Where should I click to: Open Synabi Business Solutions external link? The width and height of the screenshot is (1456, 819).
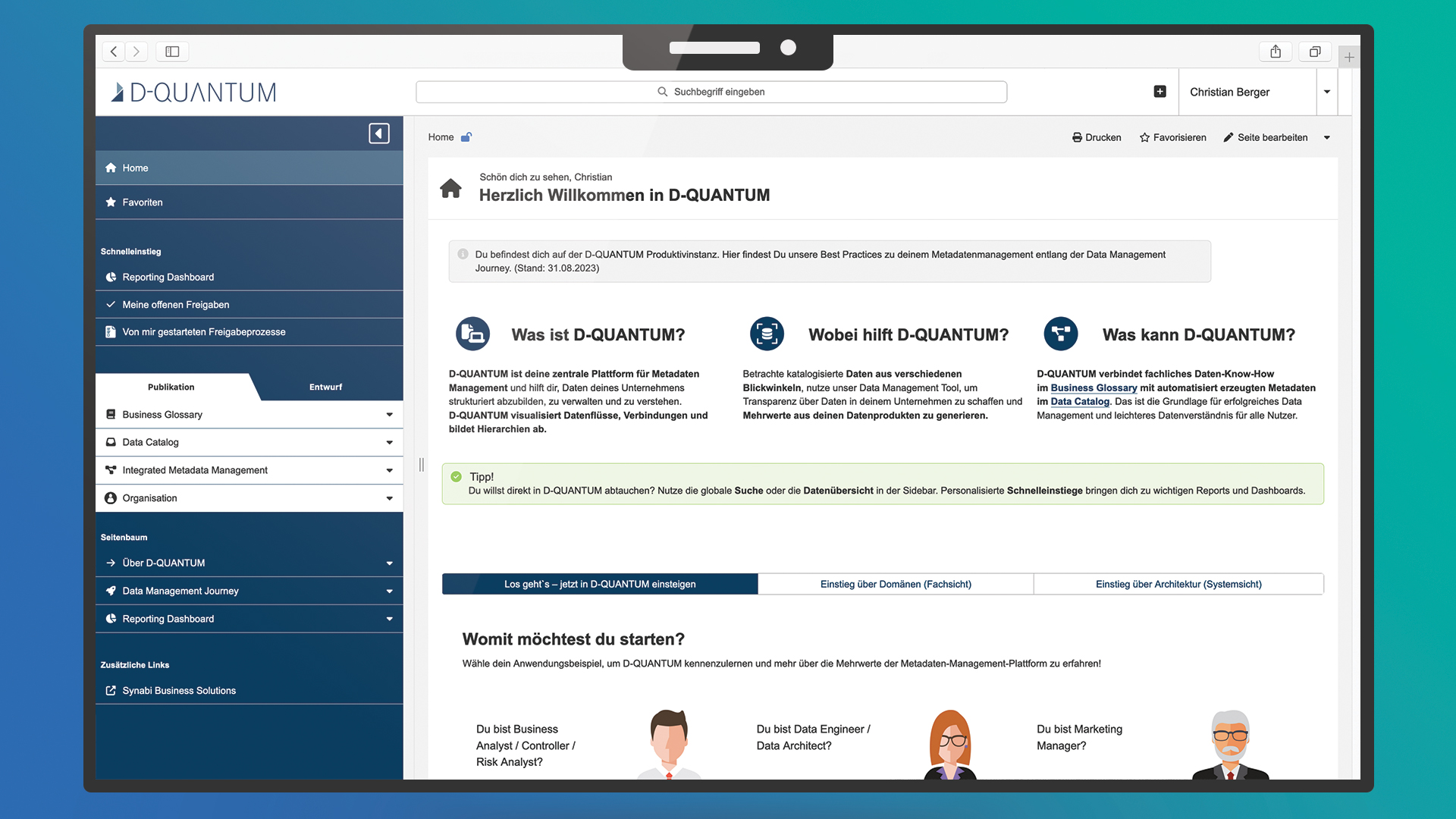179,691
